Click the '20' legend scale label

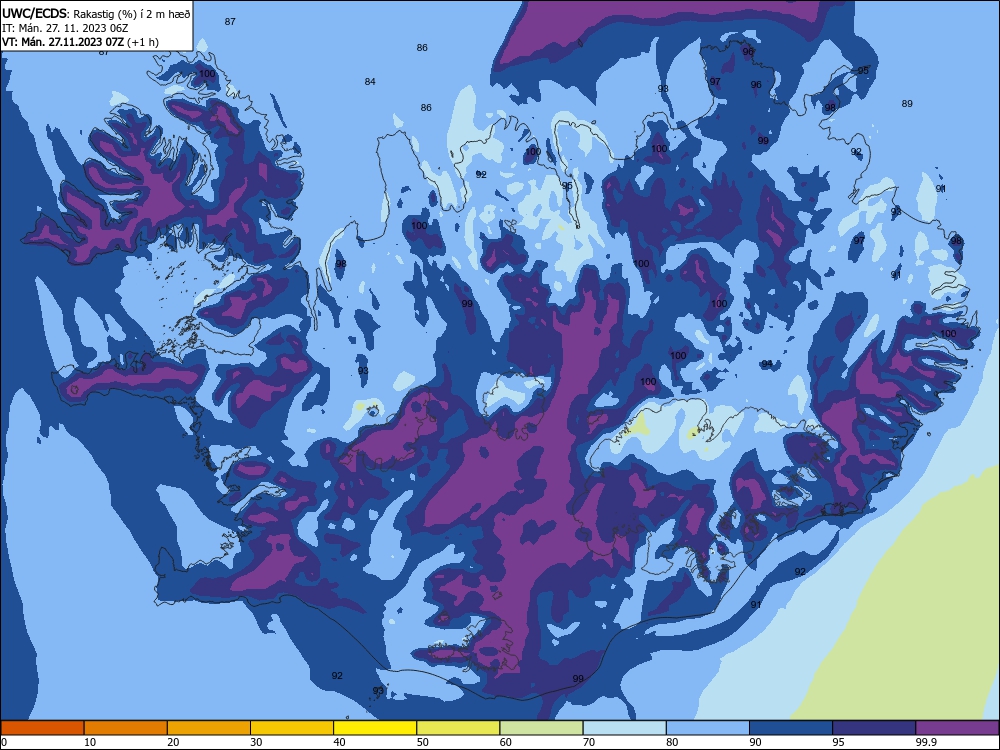173,742
